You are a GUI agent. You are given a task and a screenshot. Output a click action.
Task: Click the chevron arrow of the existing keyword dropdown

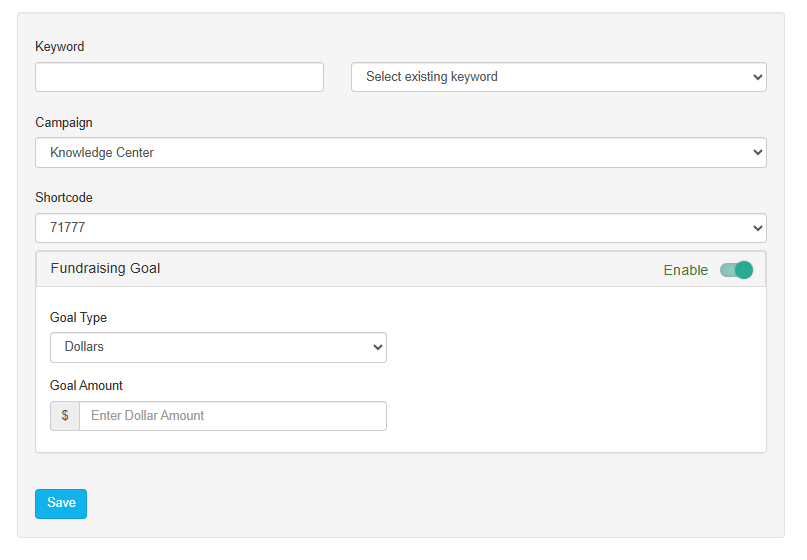(755, 77)
